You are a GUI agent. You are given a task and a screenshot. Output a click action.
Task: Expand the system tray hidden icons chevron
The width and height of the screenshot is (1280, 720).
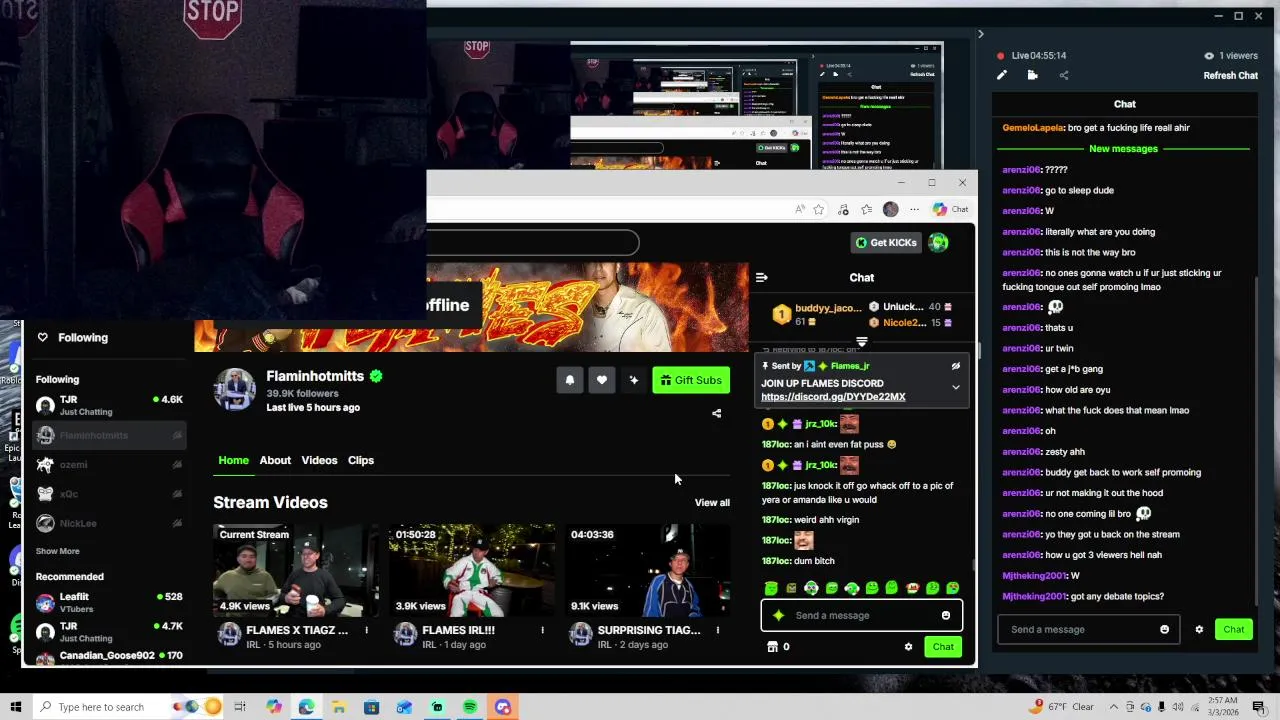pos(1113,707)
